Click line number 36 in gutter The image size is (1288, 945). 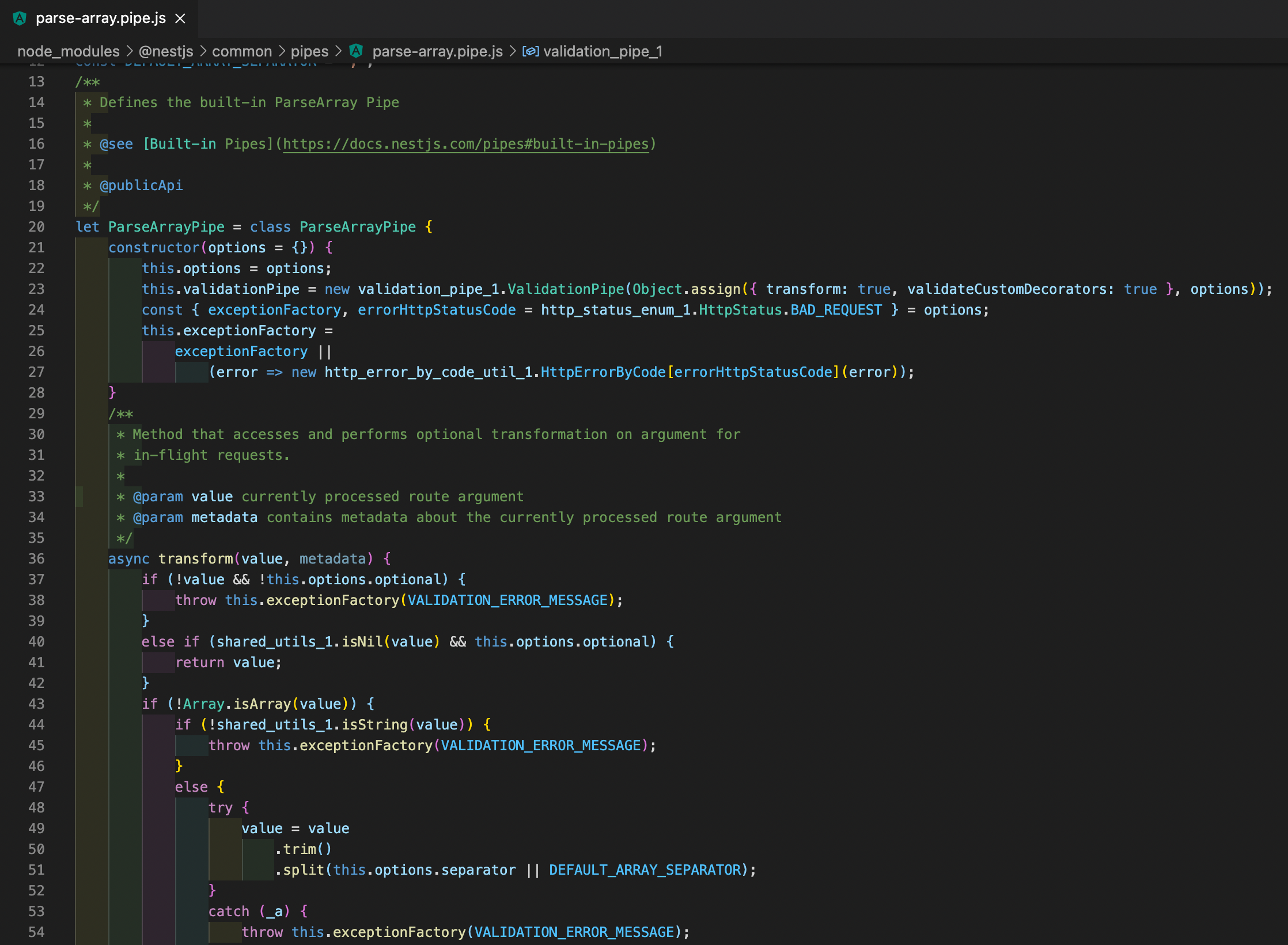pyautogui.click(x=36, y=559)
